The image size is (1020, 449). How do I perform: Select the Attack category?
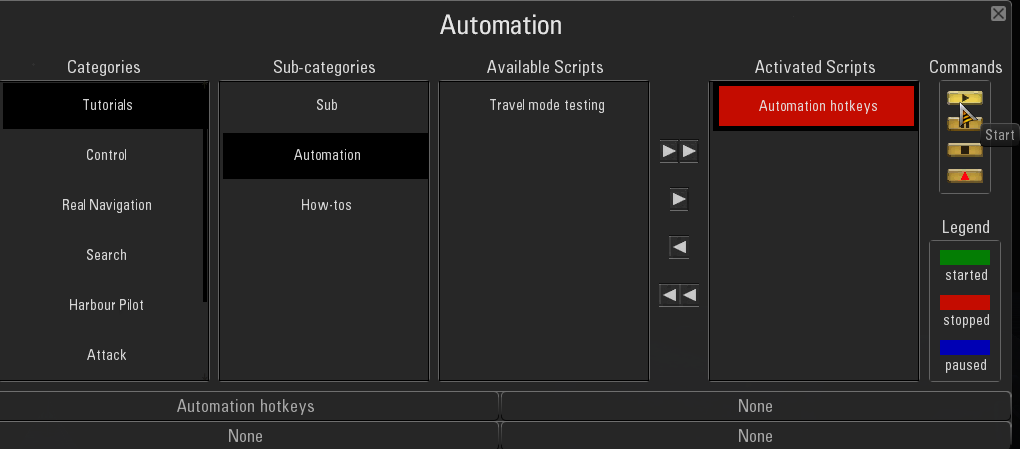point(103,355)
